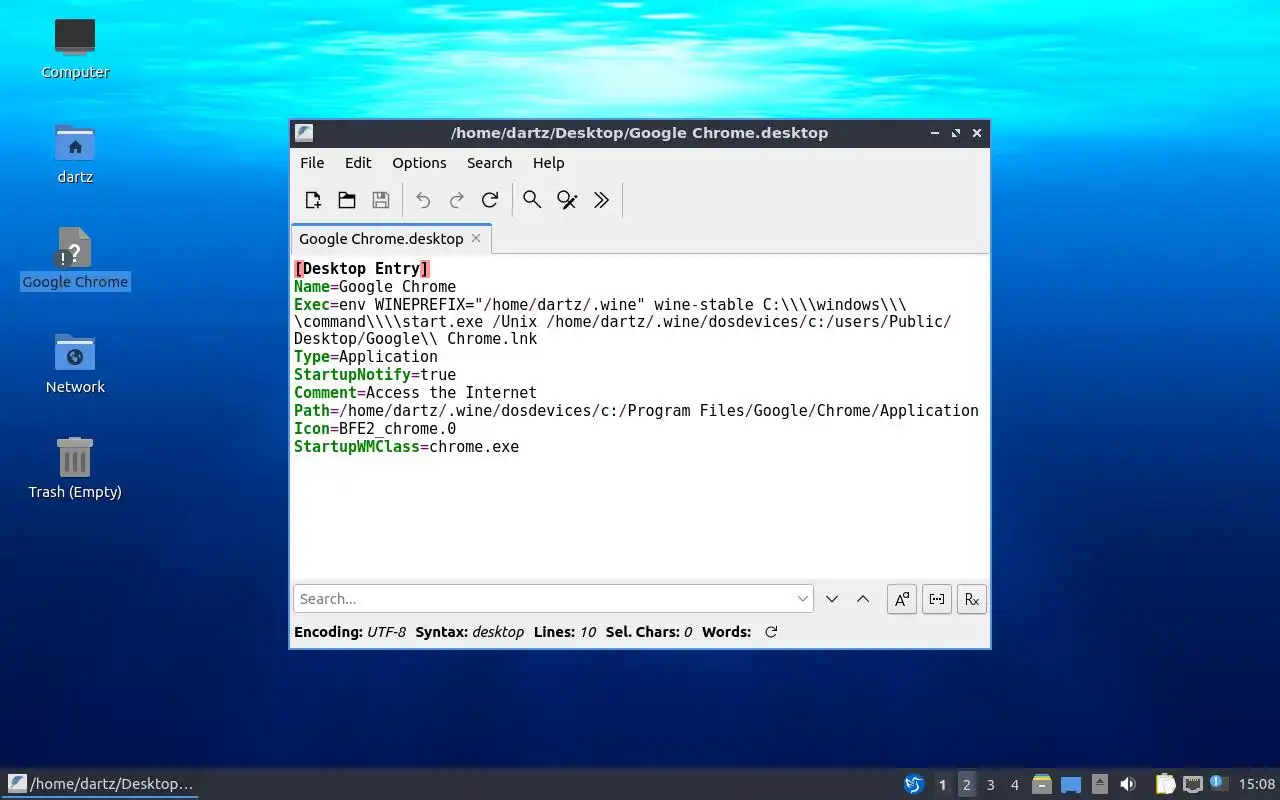Open the volume speaker icon in tray

click(x=1128, y=784)
